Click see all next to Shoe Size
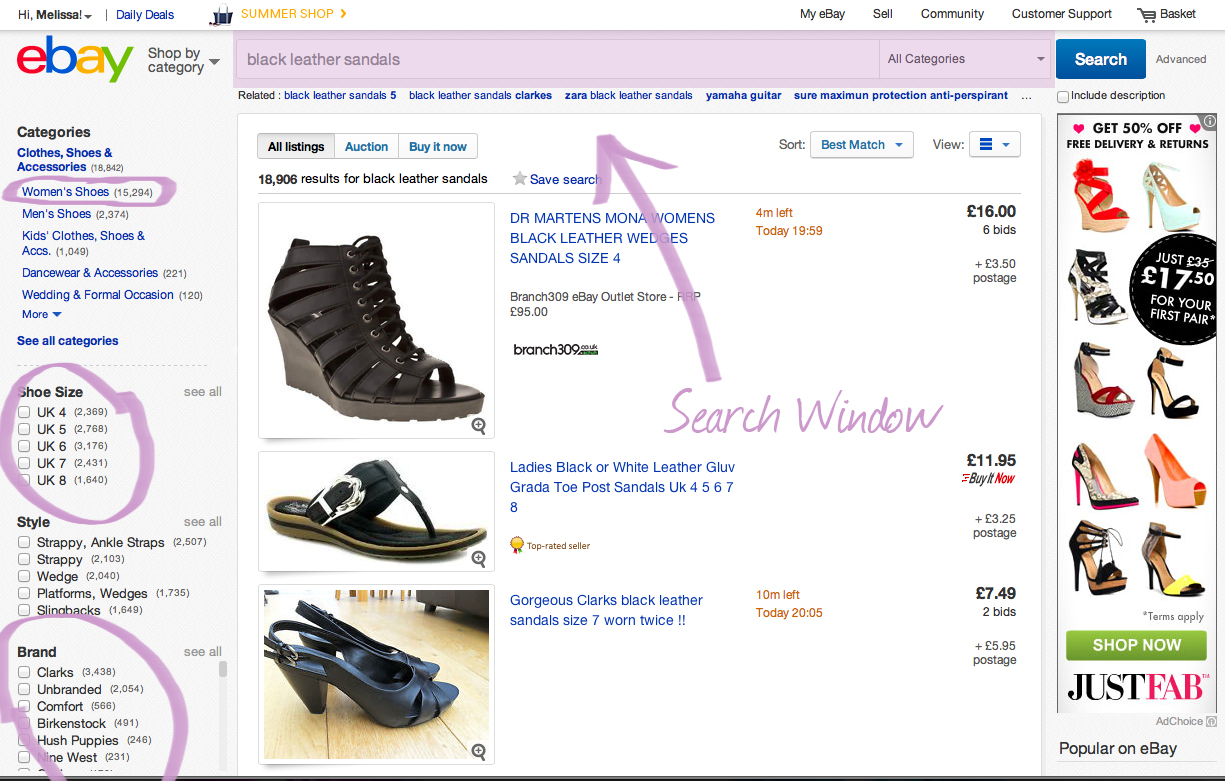 [x=202, y=392]
